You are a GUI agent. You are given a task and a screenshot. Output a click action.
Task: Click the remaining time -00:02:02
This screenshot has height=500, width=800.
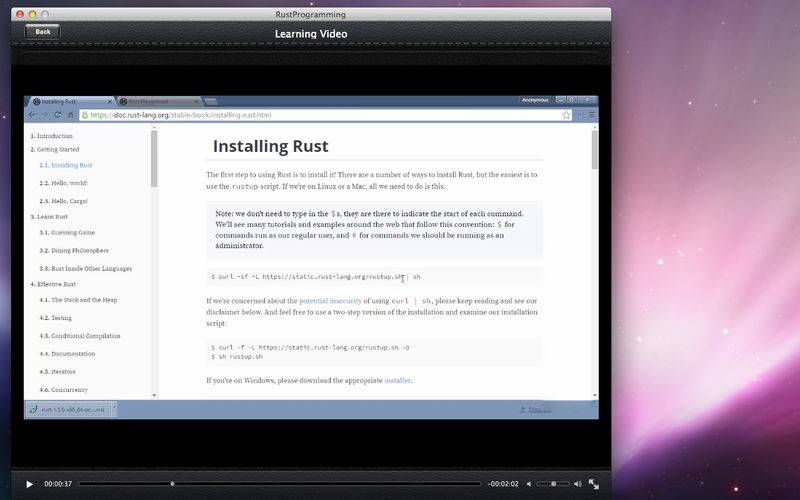503,484
